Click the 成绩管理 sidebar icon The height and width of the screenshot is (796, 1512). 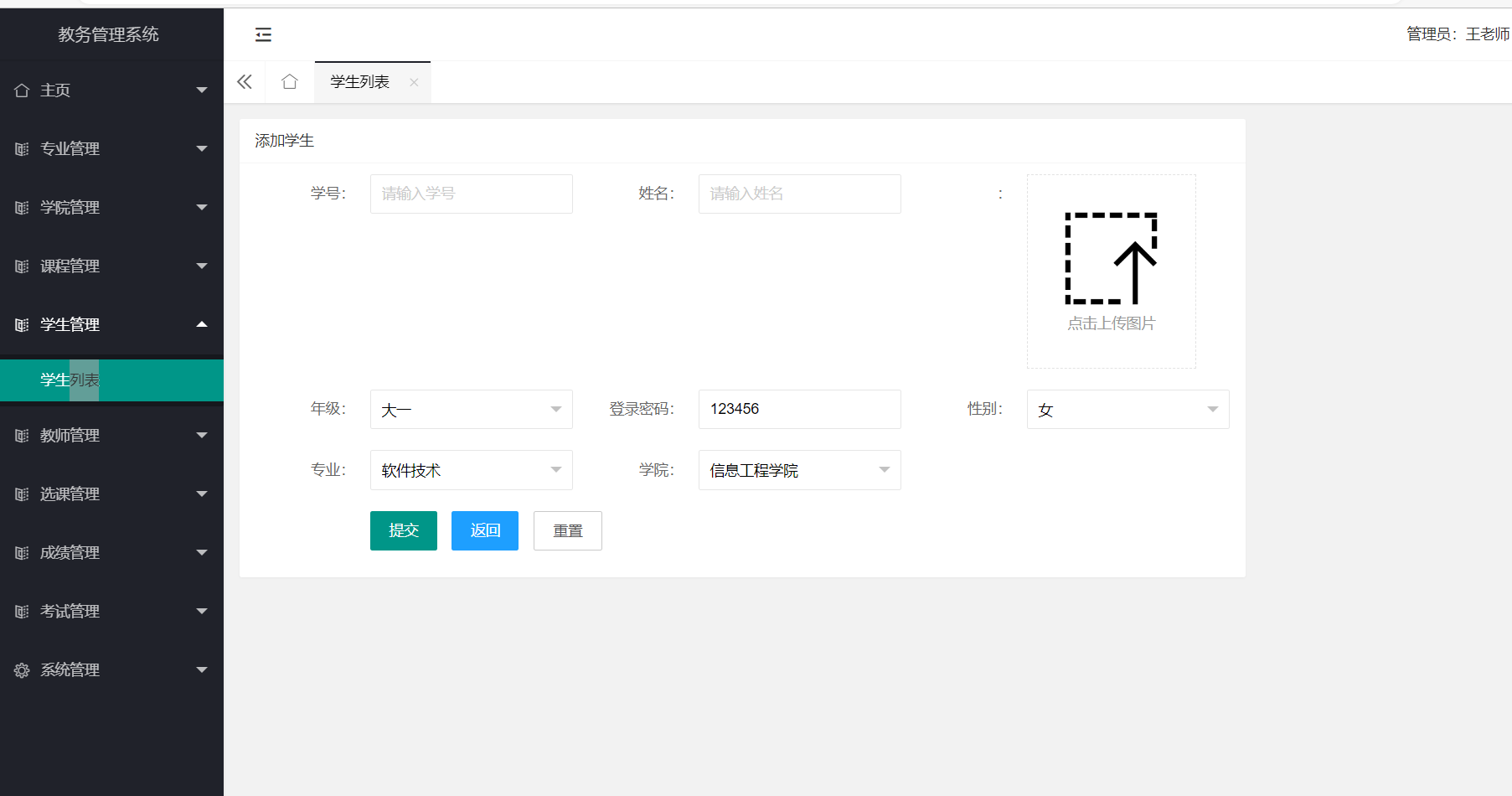(x=22, y=553)
